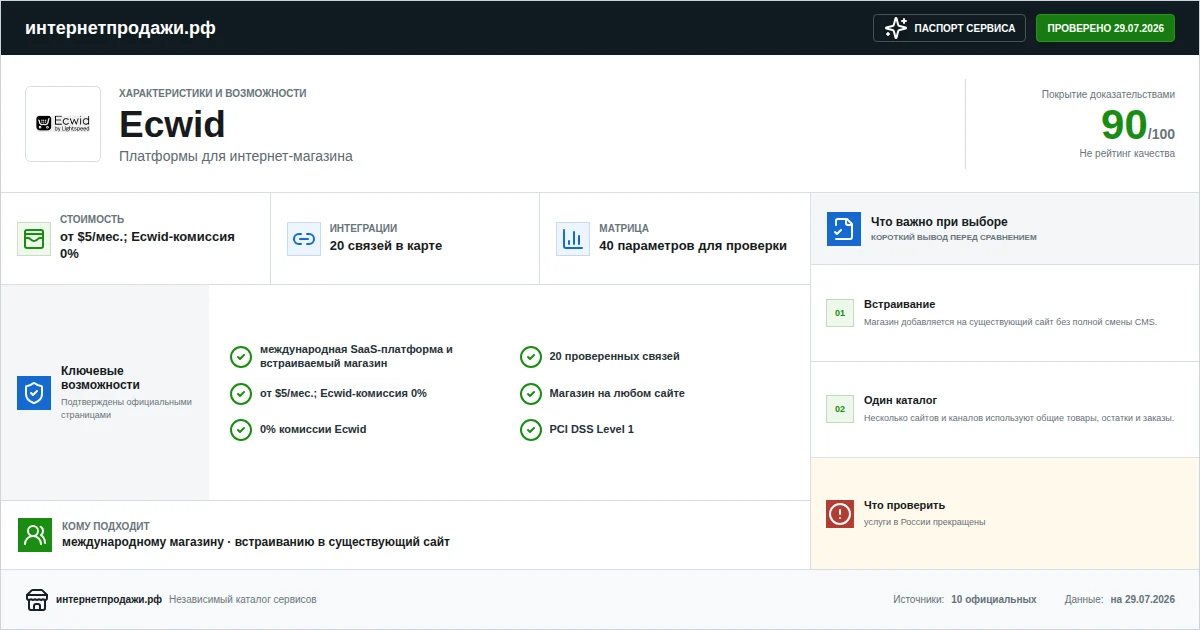Click the red warning icon near Что проверить
The width and height of the screenshot is (1200, 630).
[840, 514]
